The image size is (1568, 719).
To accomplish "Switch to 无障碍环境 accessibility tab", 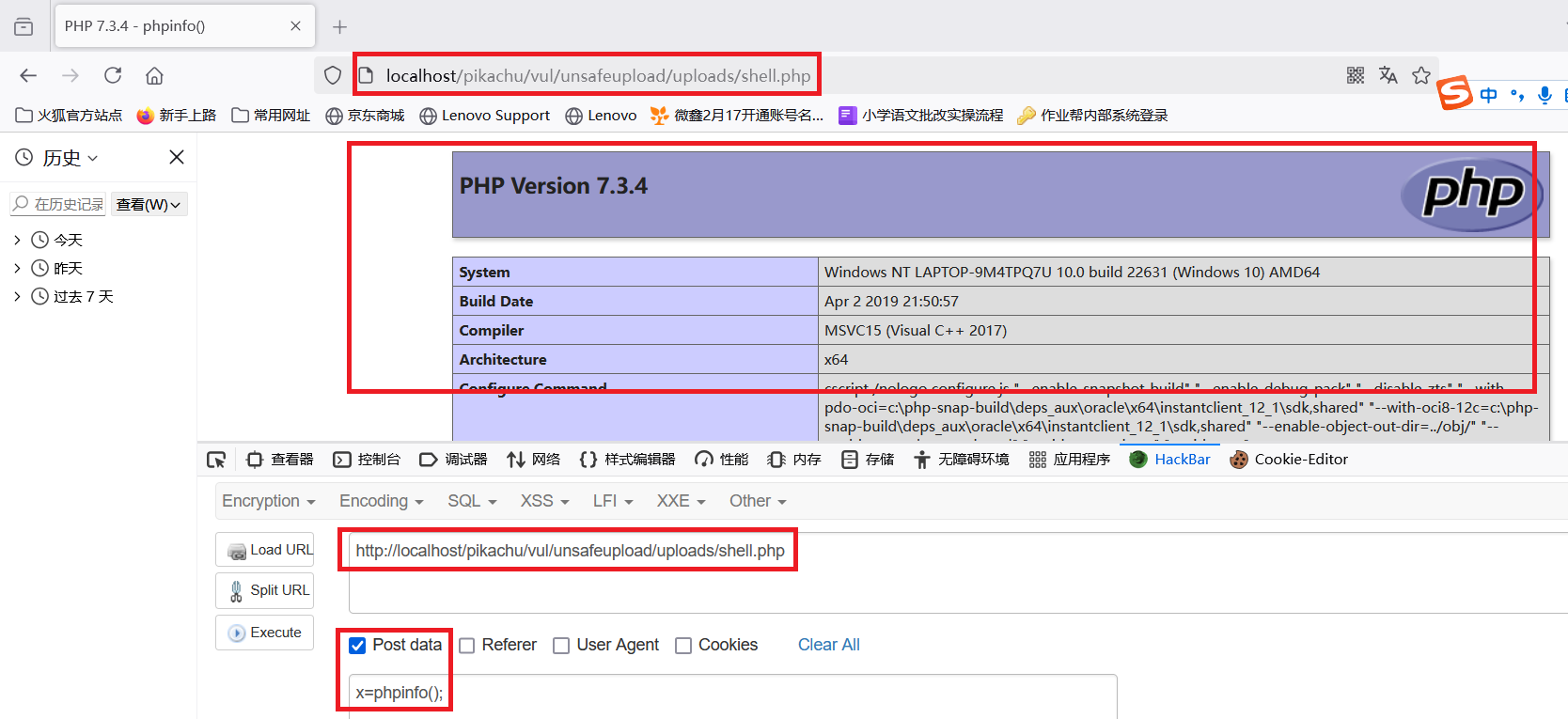I will [962, 460].
